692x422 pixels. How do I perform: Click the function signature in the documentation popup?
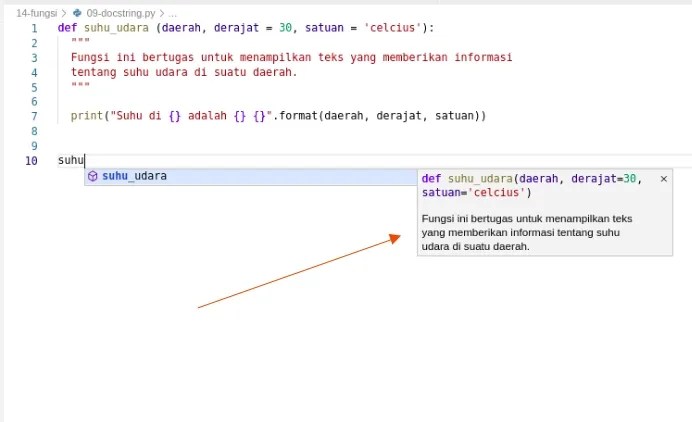pyautogui.click(x=530, y=185)
